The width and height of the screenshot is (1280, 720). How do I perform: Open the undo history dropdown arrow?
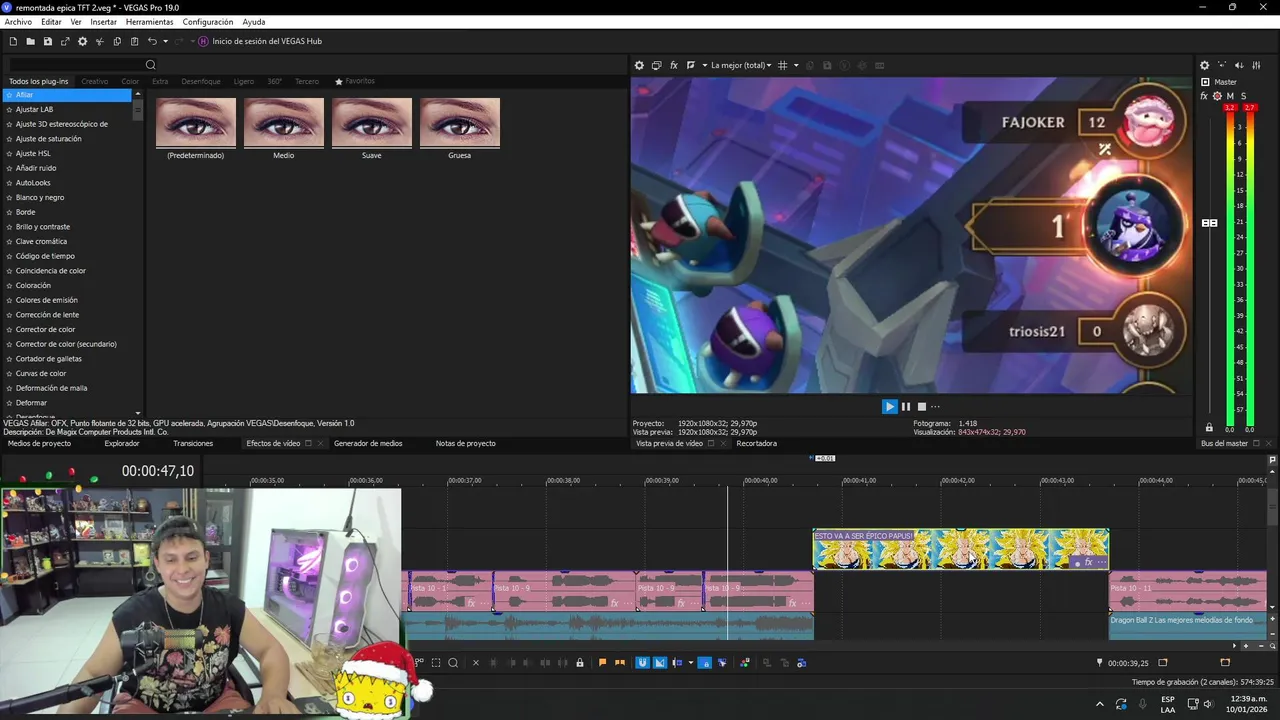tap(165, 41)
